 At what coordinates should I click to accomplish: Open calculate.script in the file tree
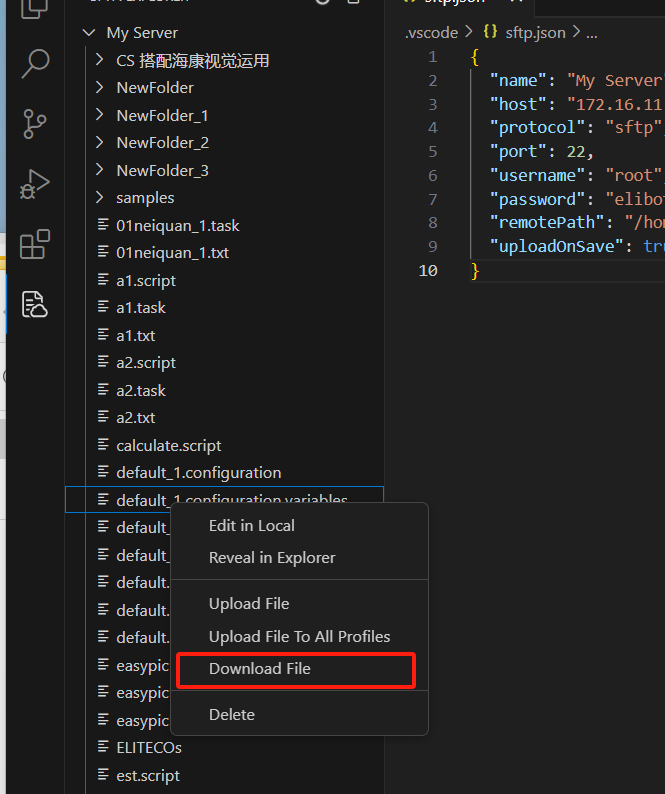click(x=168, y=445)
